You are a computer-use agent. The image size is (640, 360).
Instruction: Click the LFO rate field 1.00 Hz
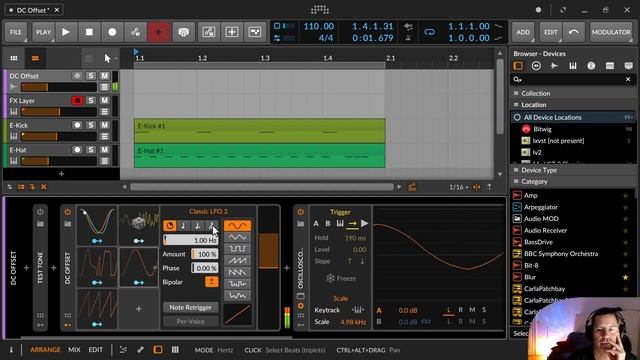(x=191, y=240)
